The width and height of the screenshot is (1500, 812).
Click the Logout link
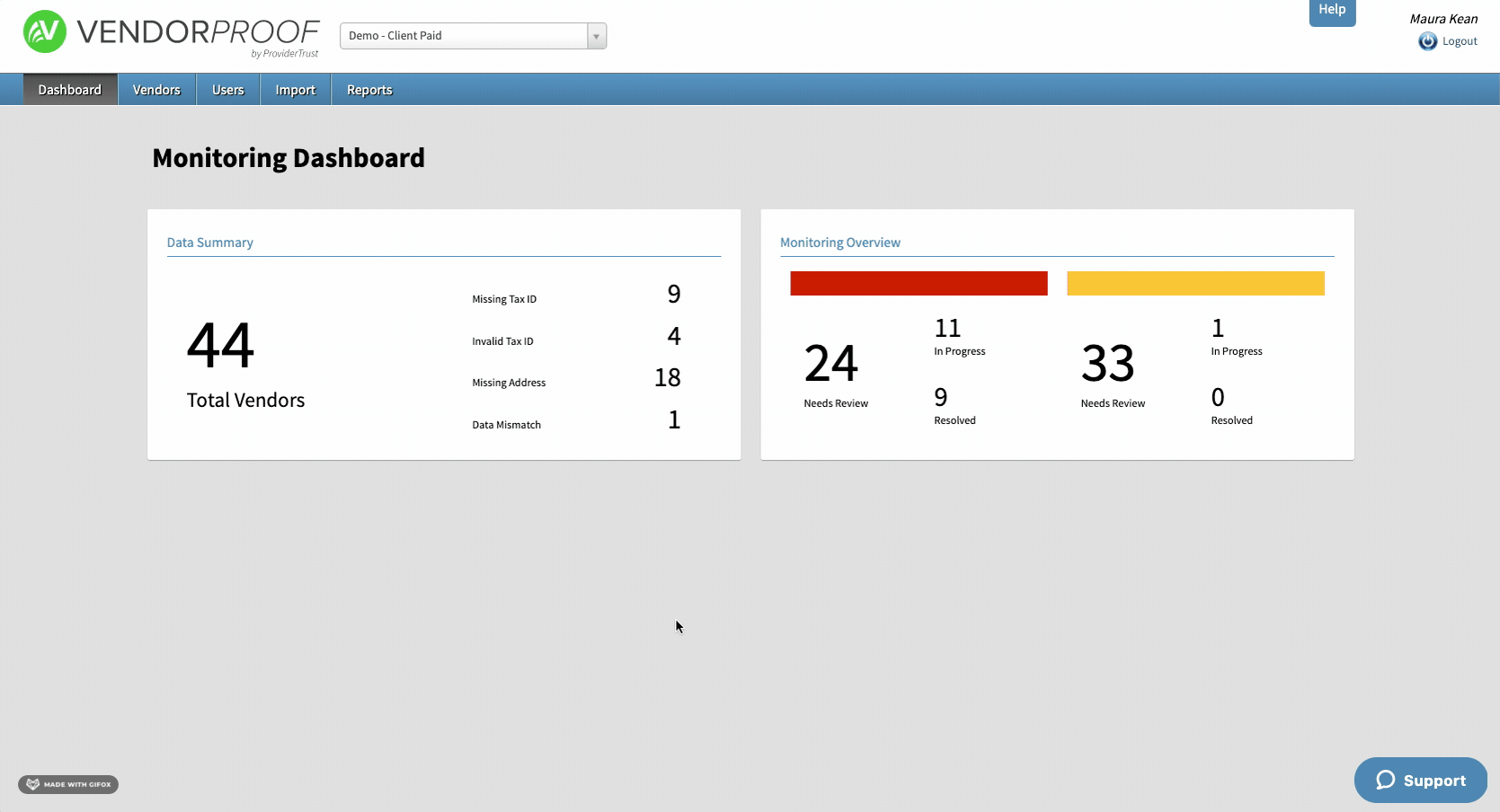(x=1460, y=41)
